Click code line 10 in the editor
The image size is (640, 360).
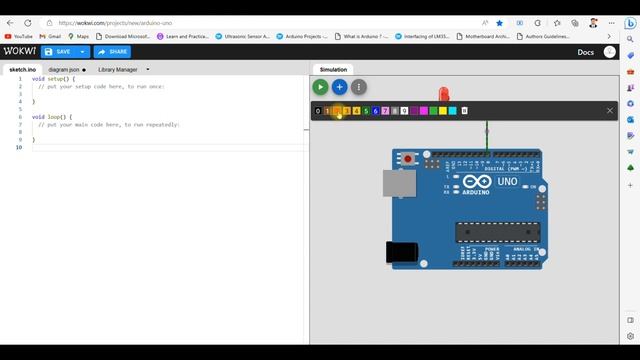click(x=169, y=147)
